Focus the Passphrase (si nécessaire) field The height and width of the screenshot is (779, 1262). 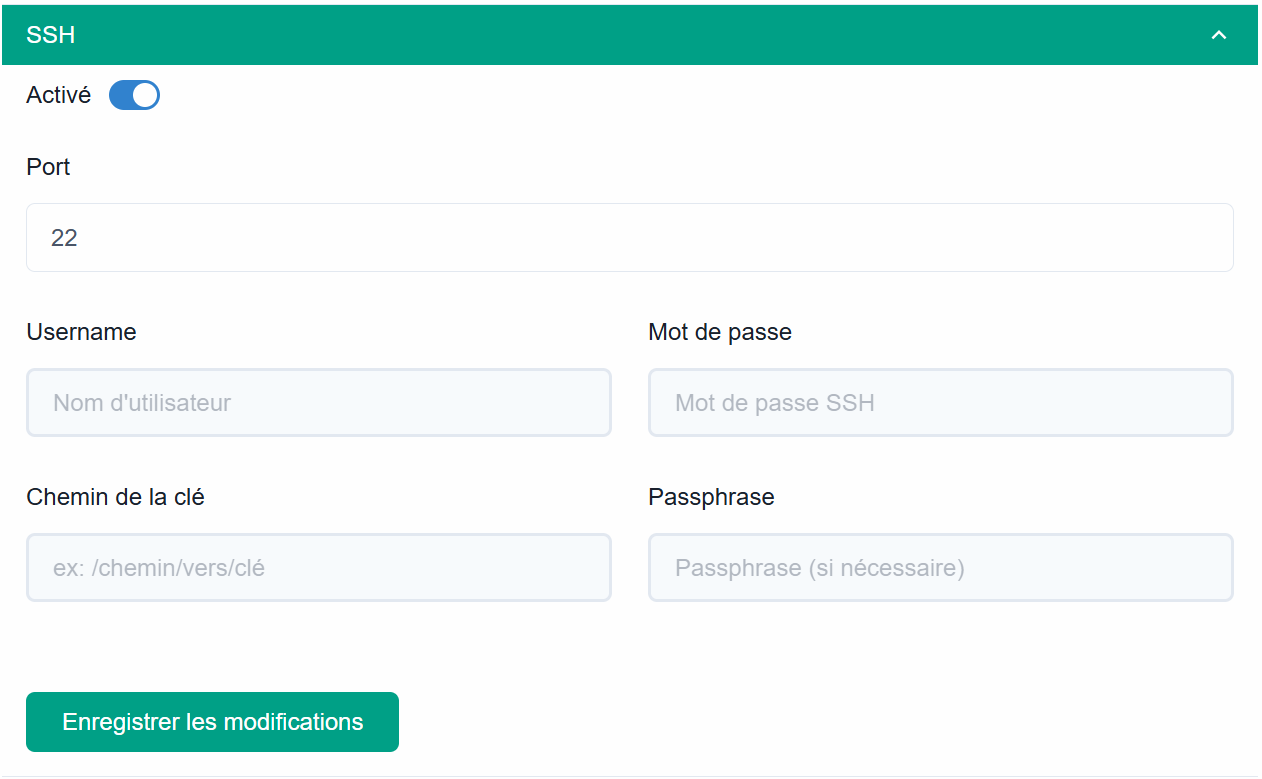click(x=941, y=567)
